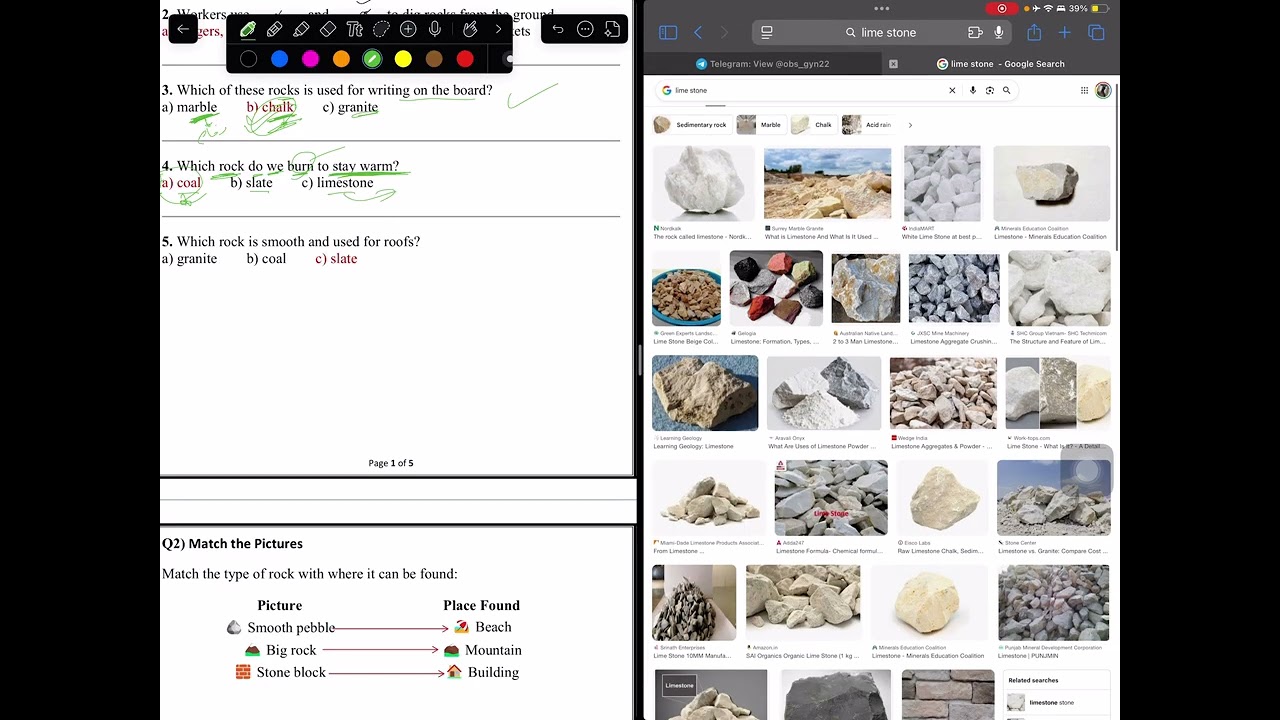This screenshot has height=720, width=1280.
Task: Filter images by Sedimentary rock chip
Action: click(690, 125)
